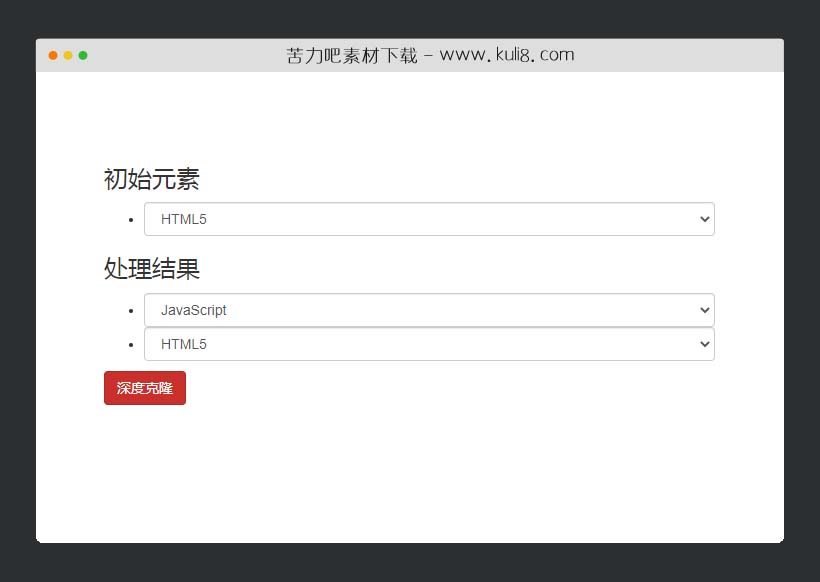Click the bullet point beside the bottom HTML5 select
This screenshot has width=820, height=582.
click(131, 344)
